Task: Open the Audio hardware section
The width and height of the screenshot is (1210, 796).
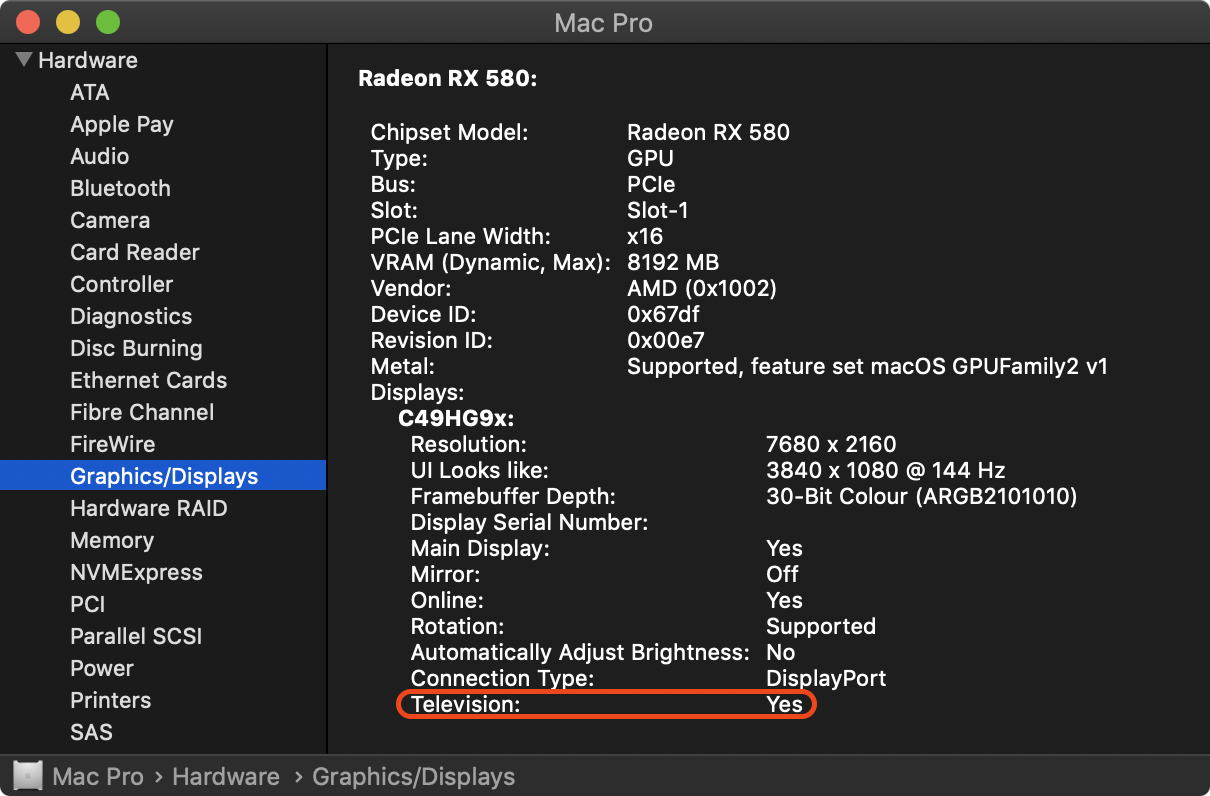Action: pyautogui.click(x=100, y=156)
